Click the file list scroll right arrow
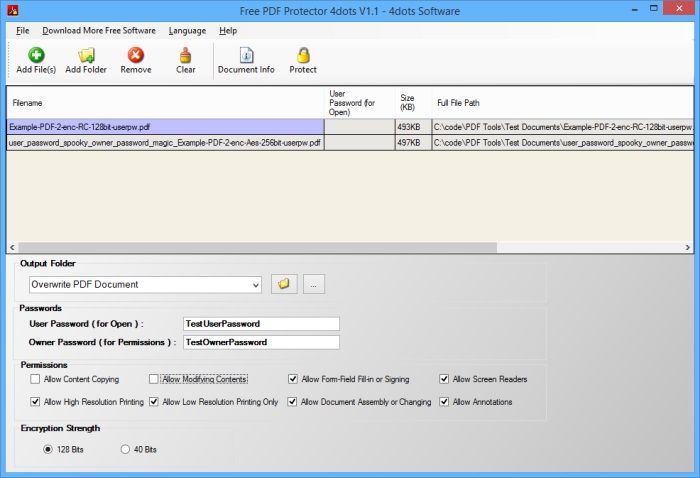 click(x=688, y=247)
